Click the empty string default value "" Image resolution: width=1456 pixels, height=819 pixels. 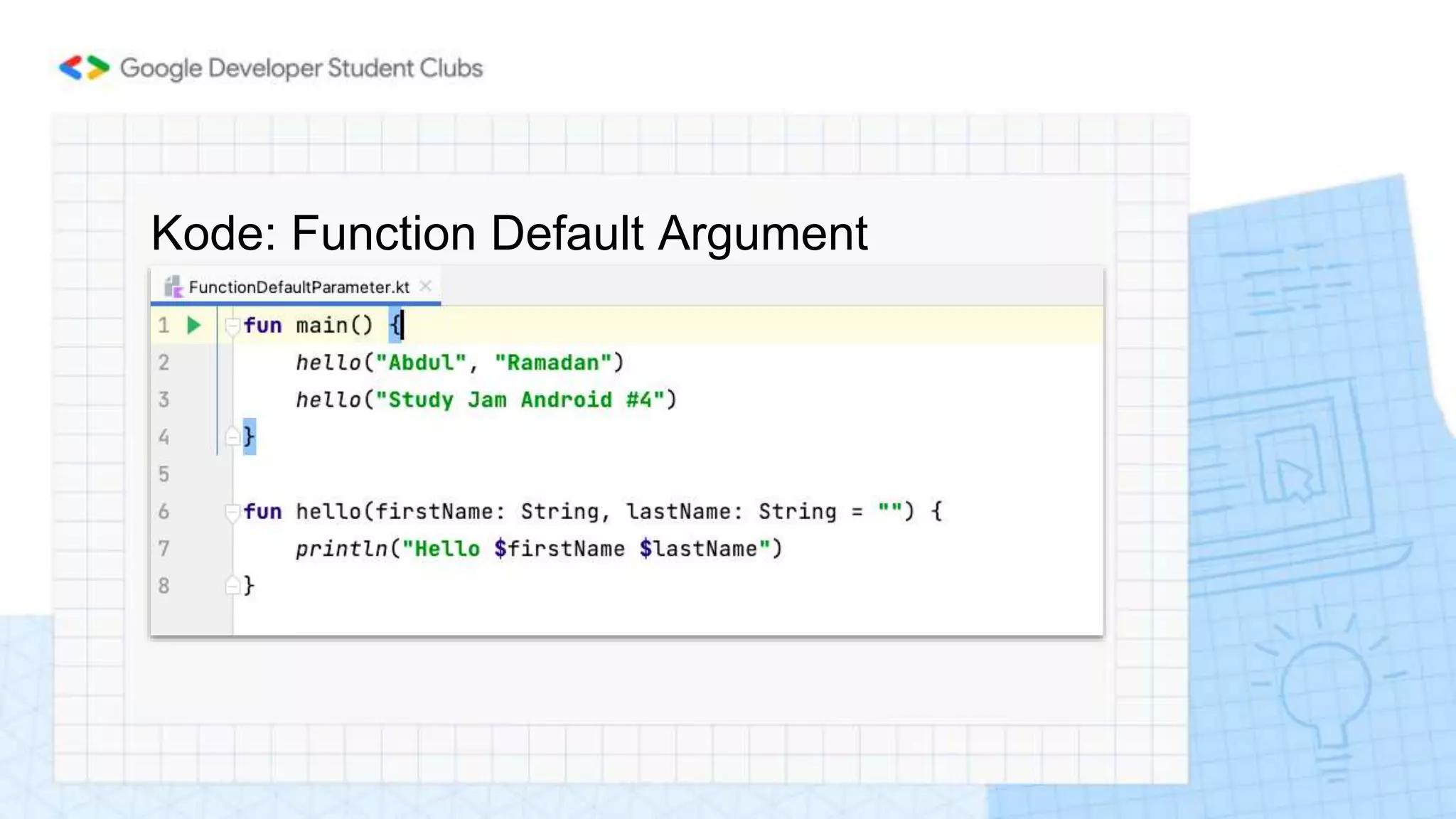coord(889,510)
